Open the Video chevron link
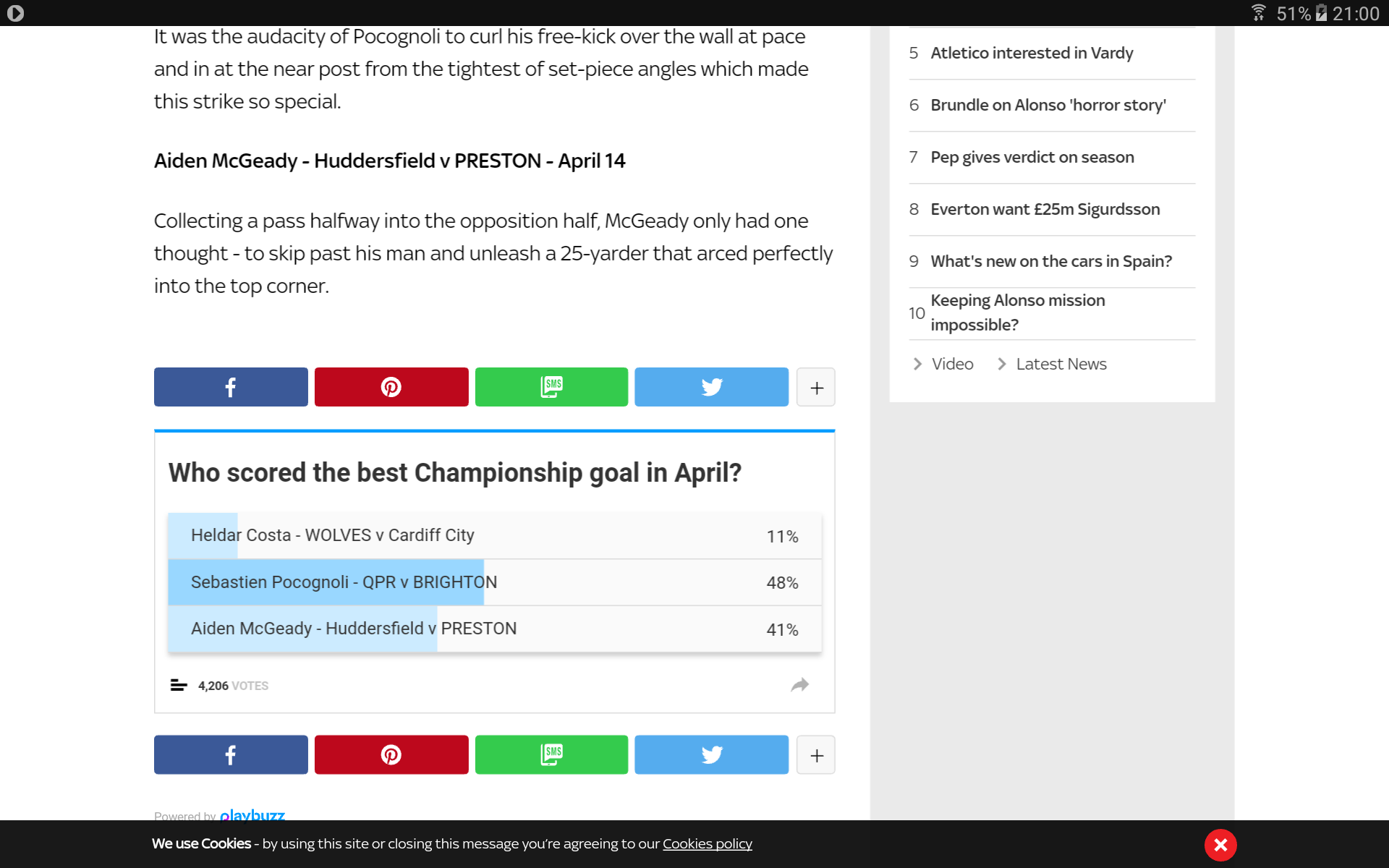 (x=943, y=364)
